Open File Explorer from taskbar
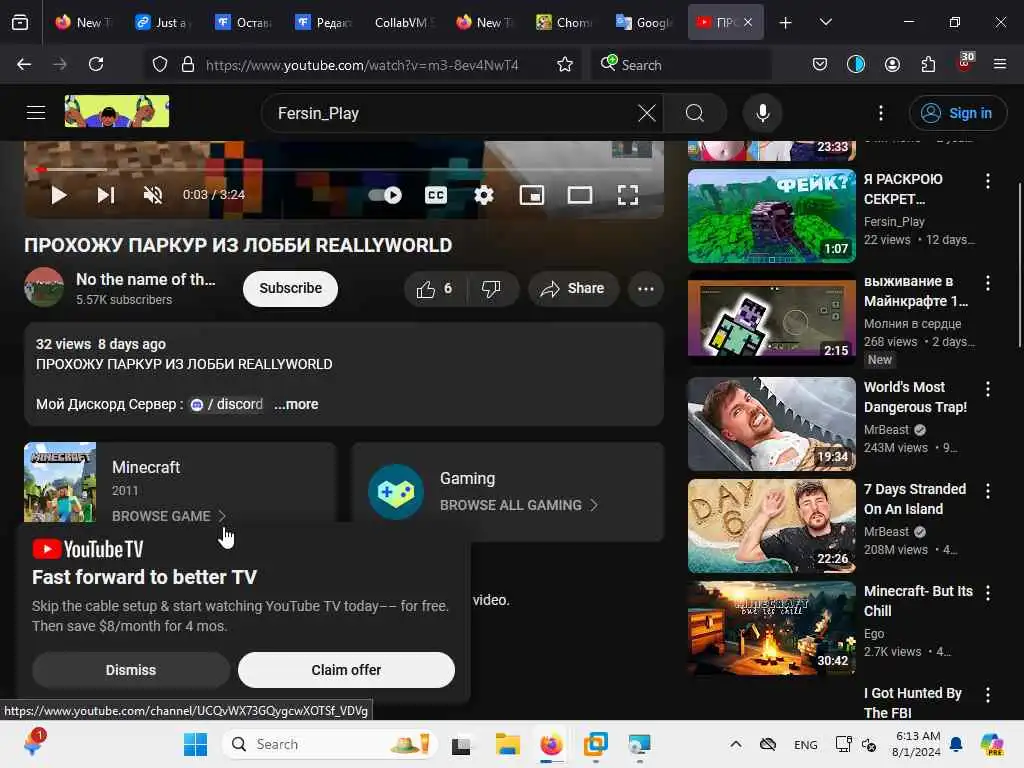This screenshot has width=1024, height=768. point(507,744)
